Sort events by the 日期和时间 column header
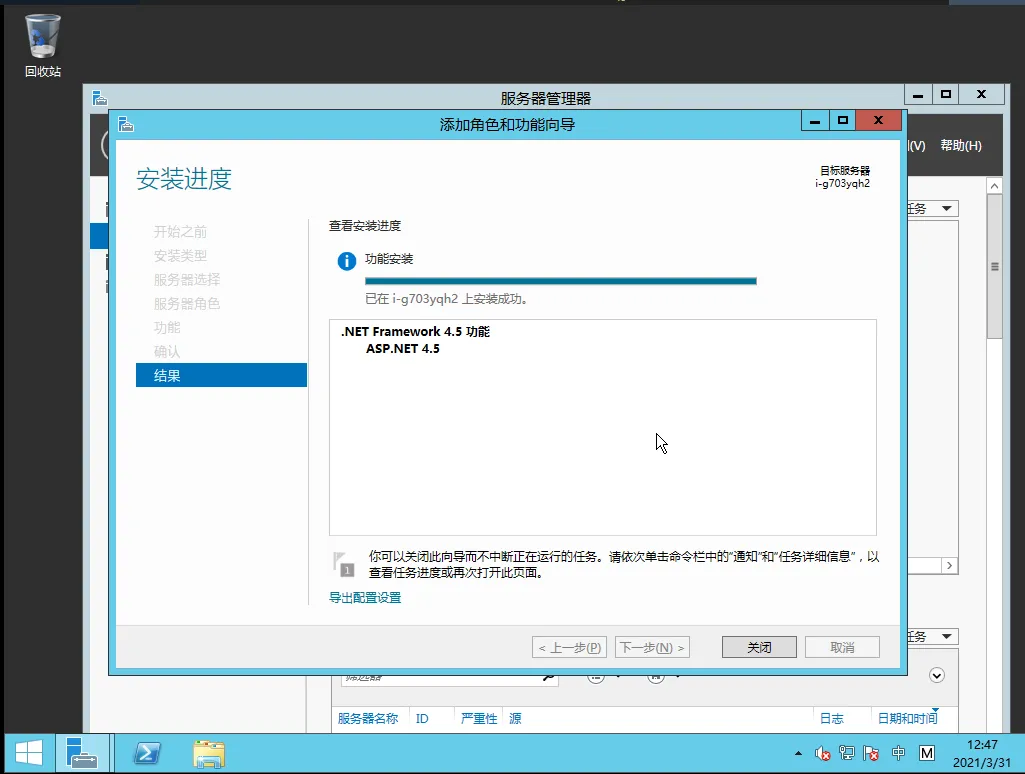This screenshot has width=1025, height=774. click(907, 719)
